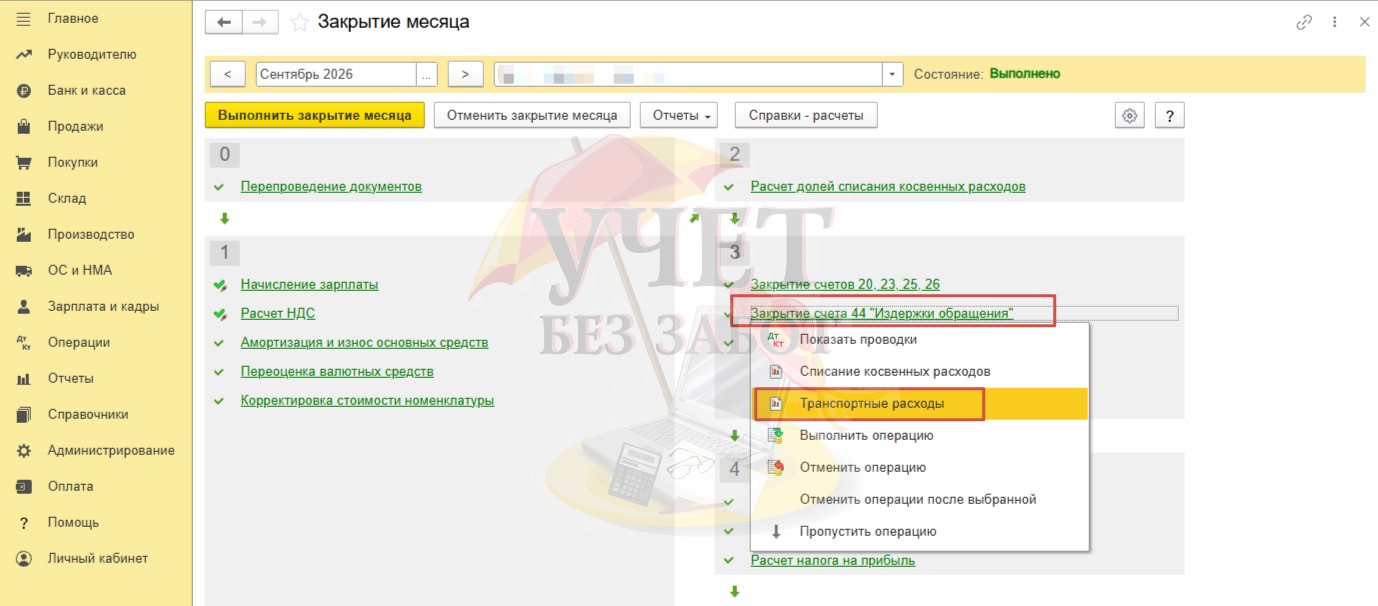Go to Банк и касса section

click(x=87, y=91)
